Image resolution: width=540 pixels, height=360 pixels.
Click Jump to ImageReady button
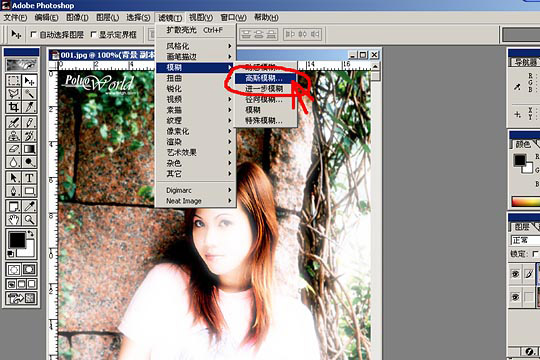pos(21,298)
